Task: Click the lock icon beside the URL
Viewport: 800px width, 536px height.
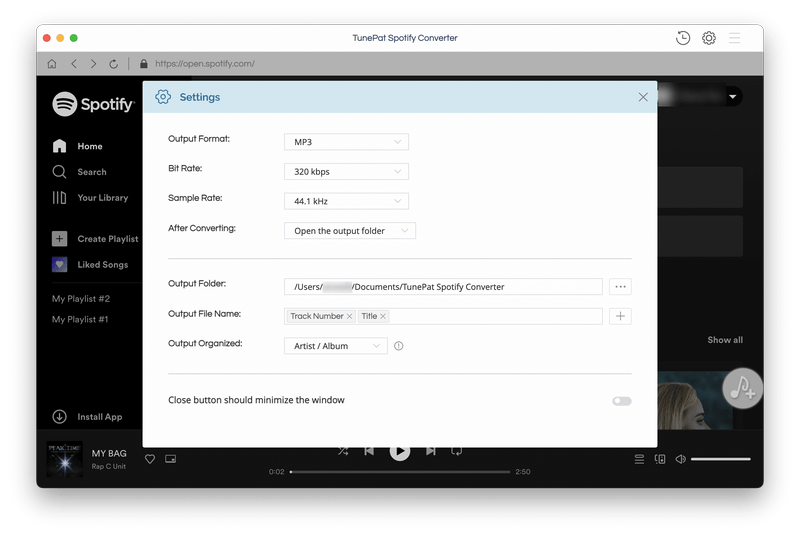Action: [x=144, y=64]
